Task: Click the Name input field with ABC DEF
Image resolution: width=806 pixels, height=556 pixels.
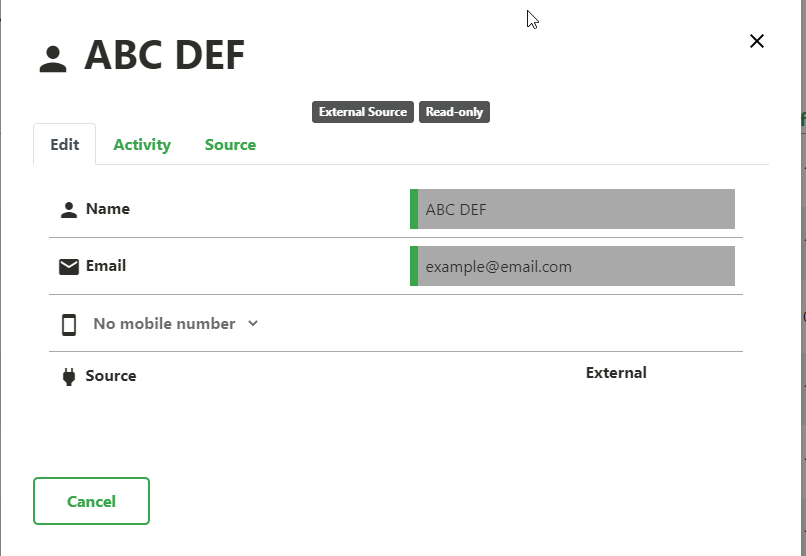Action: tap(573, 209)
